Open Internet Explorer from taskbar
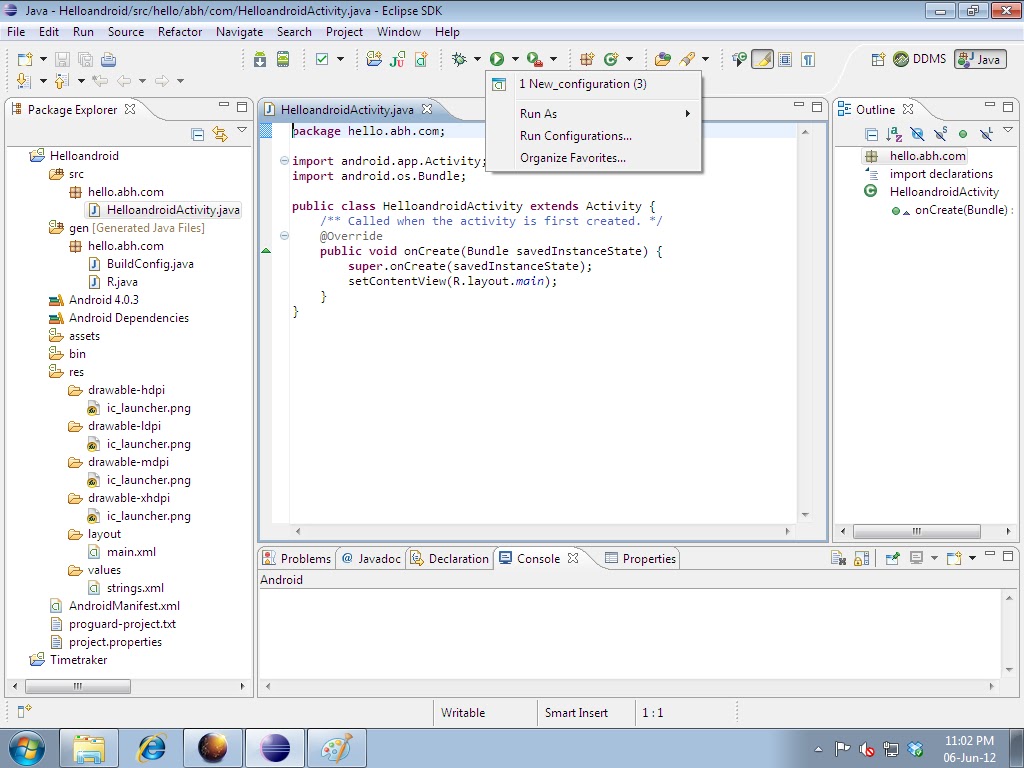 pyautogui.click(x=151, y=748)
